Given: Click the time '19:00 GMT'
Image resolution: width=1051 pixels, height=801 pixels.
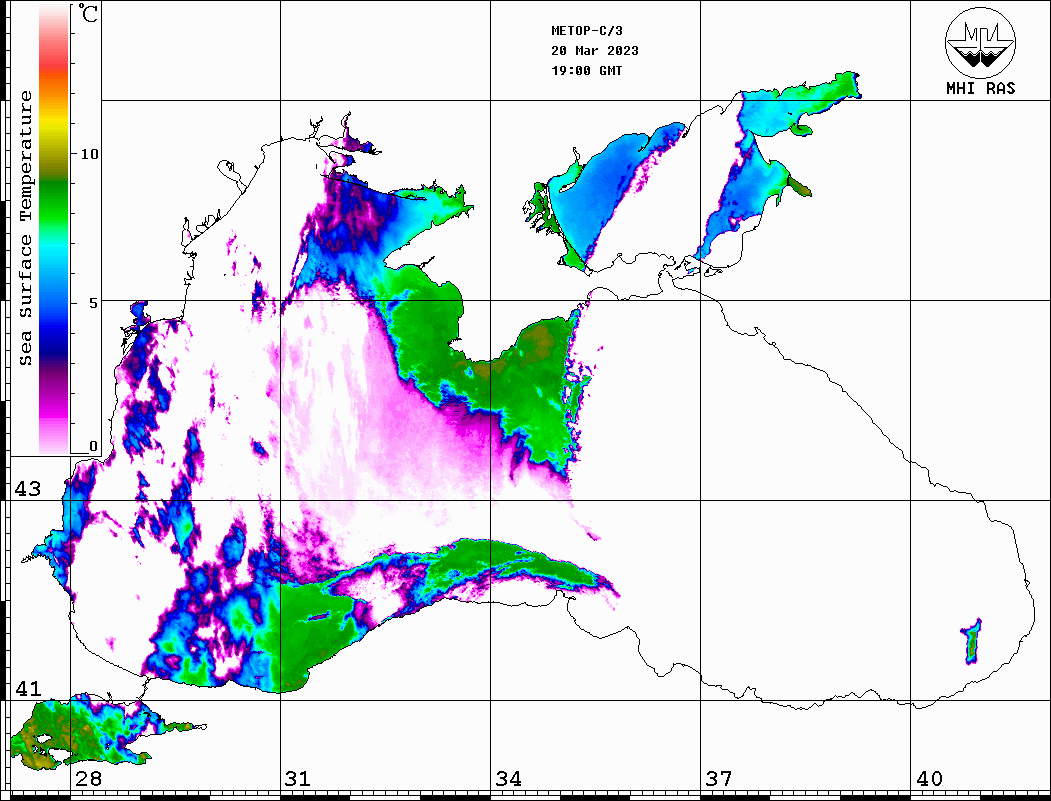Looking at the screenshot, I should pyautogui.click(x=586, y=71).
